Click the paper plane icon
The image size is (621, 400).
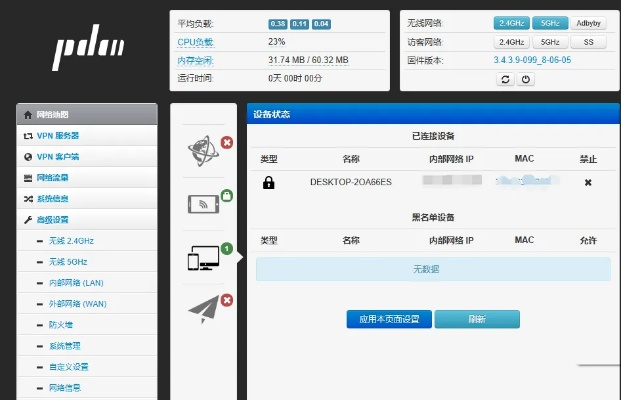pos(203,311)
